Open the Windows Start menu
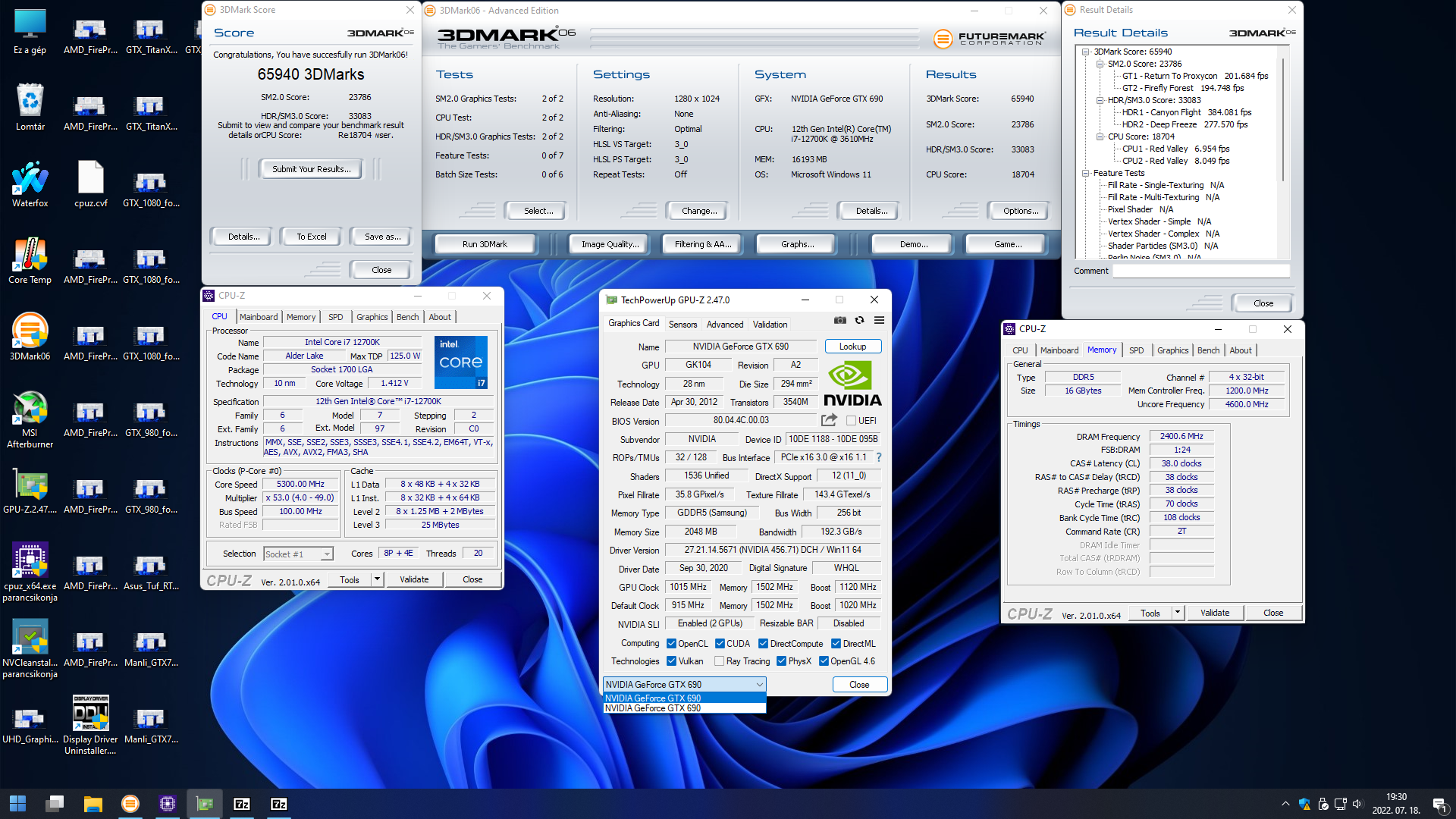 tap(17, 804)
